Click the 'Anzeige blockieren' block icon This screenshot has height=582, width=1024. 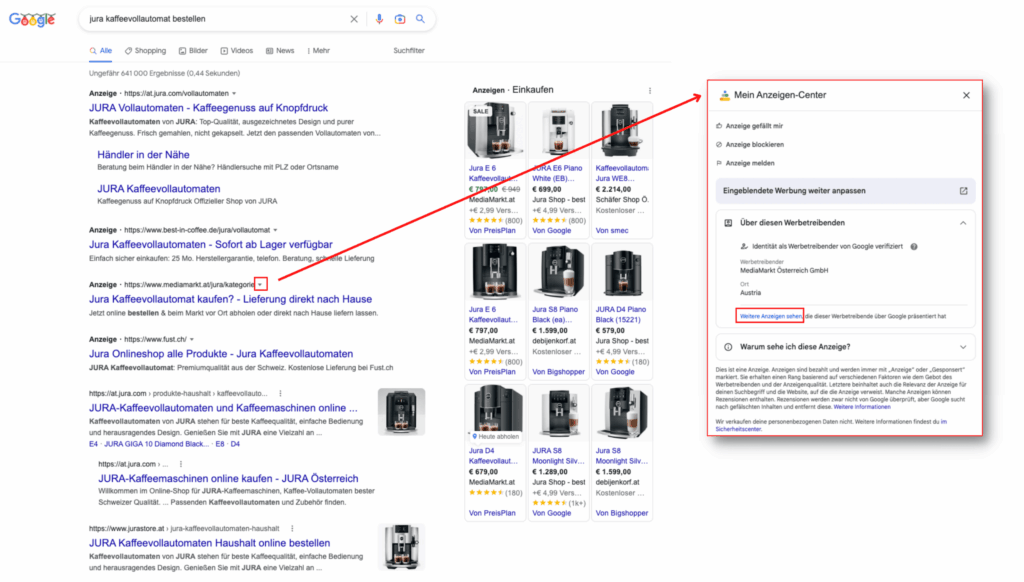tap(721, 145)
